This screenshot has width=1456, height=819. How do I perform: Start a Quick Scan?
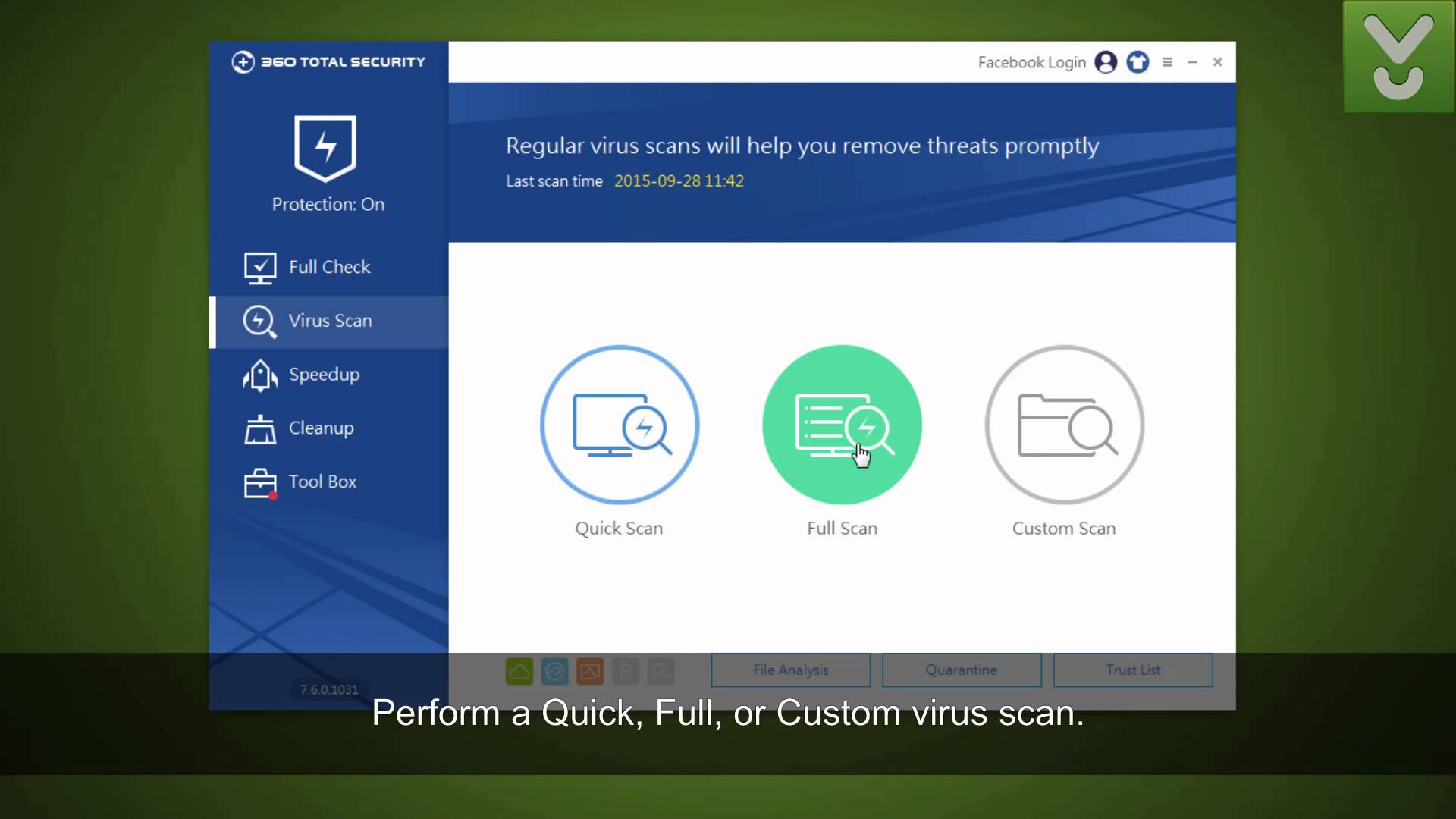tap(620, 425)
